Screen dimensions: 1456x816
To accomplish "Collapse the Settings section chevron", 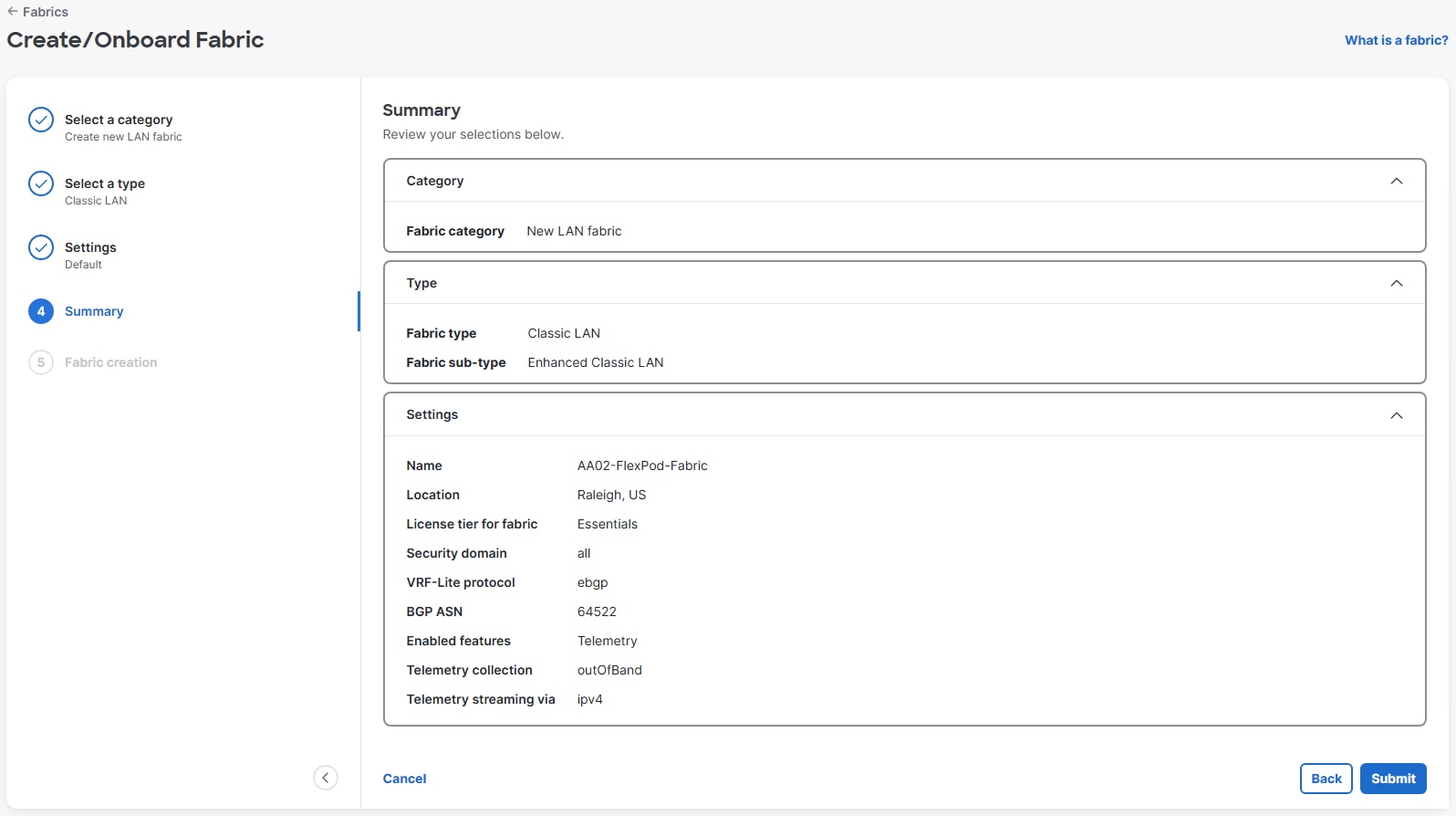I will pos(1396,415).
